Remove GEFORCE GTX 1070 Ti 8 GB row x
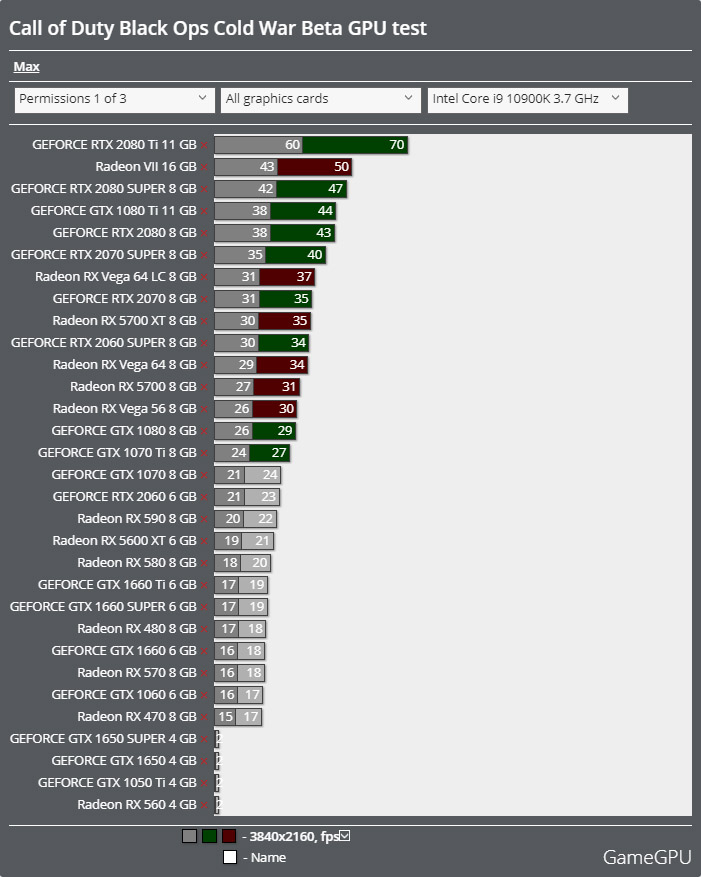 click(204, 453)
